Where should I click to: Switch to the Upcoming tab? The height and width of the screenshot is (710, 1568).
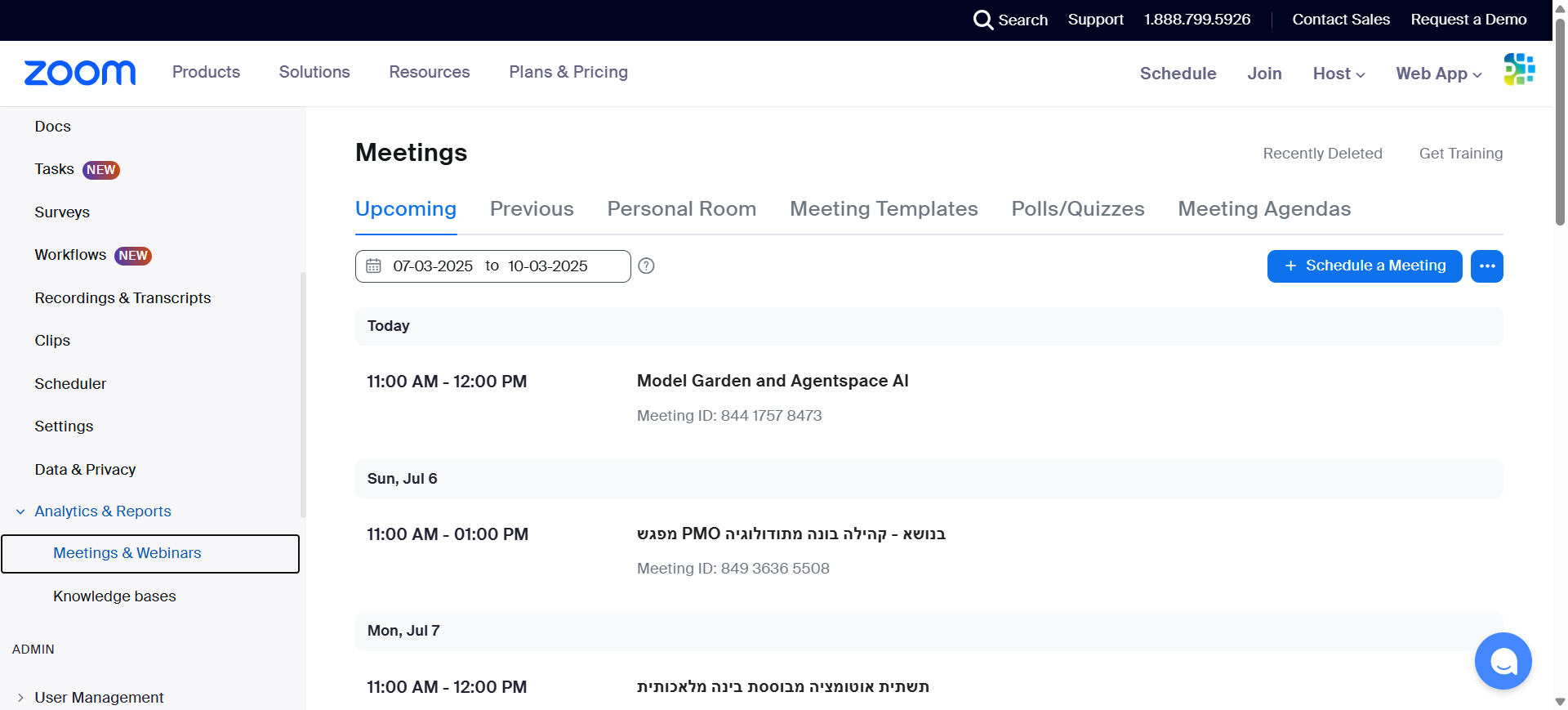[x=406, y=209]
